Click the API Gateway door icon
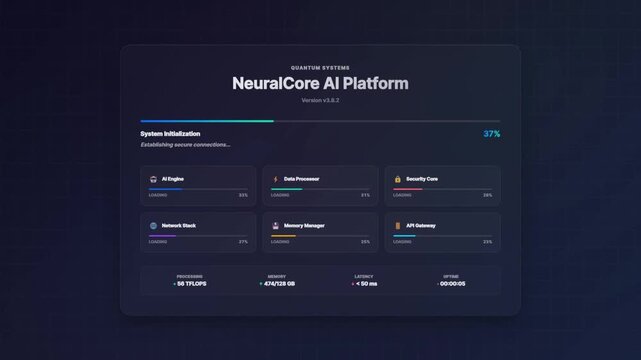The height and width of the screenshot is (360, 641). point(397,226)
